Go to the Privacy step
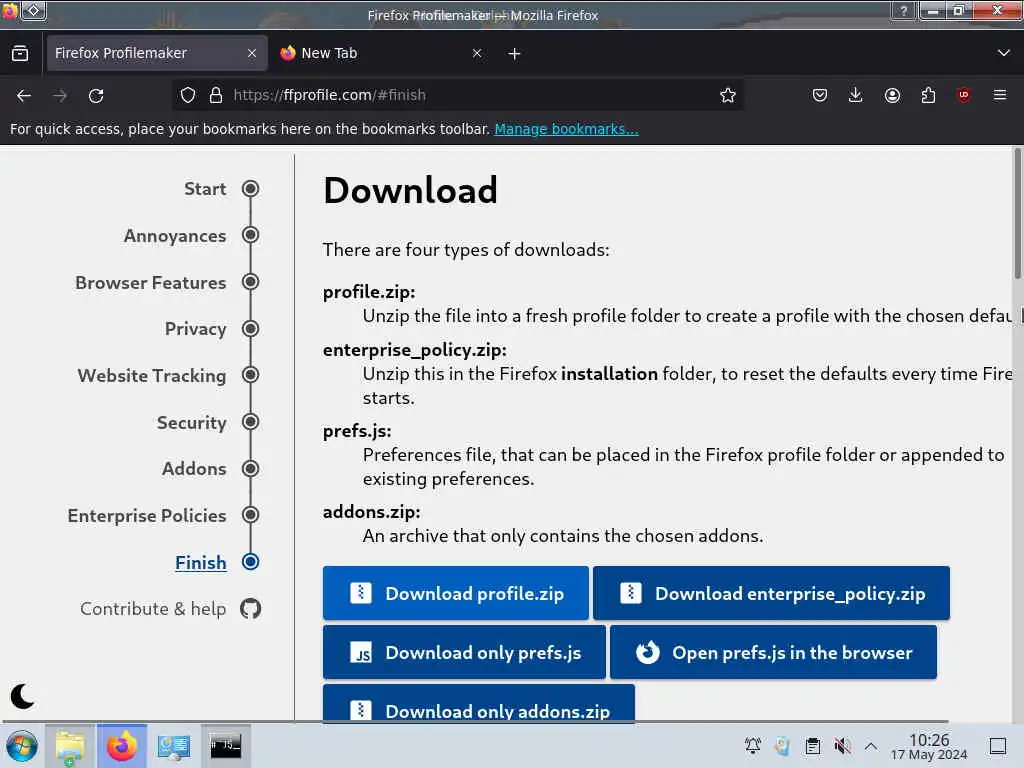This screenshot has width=1024, height=768. click(x=196, y=329)
